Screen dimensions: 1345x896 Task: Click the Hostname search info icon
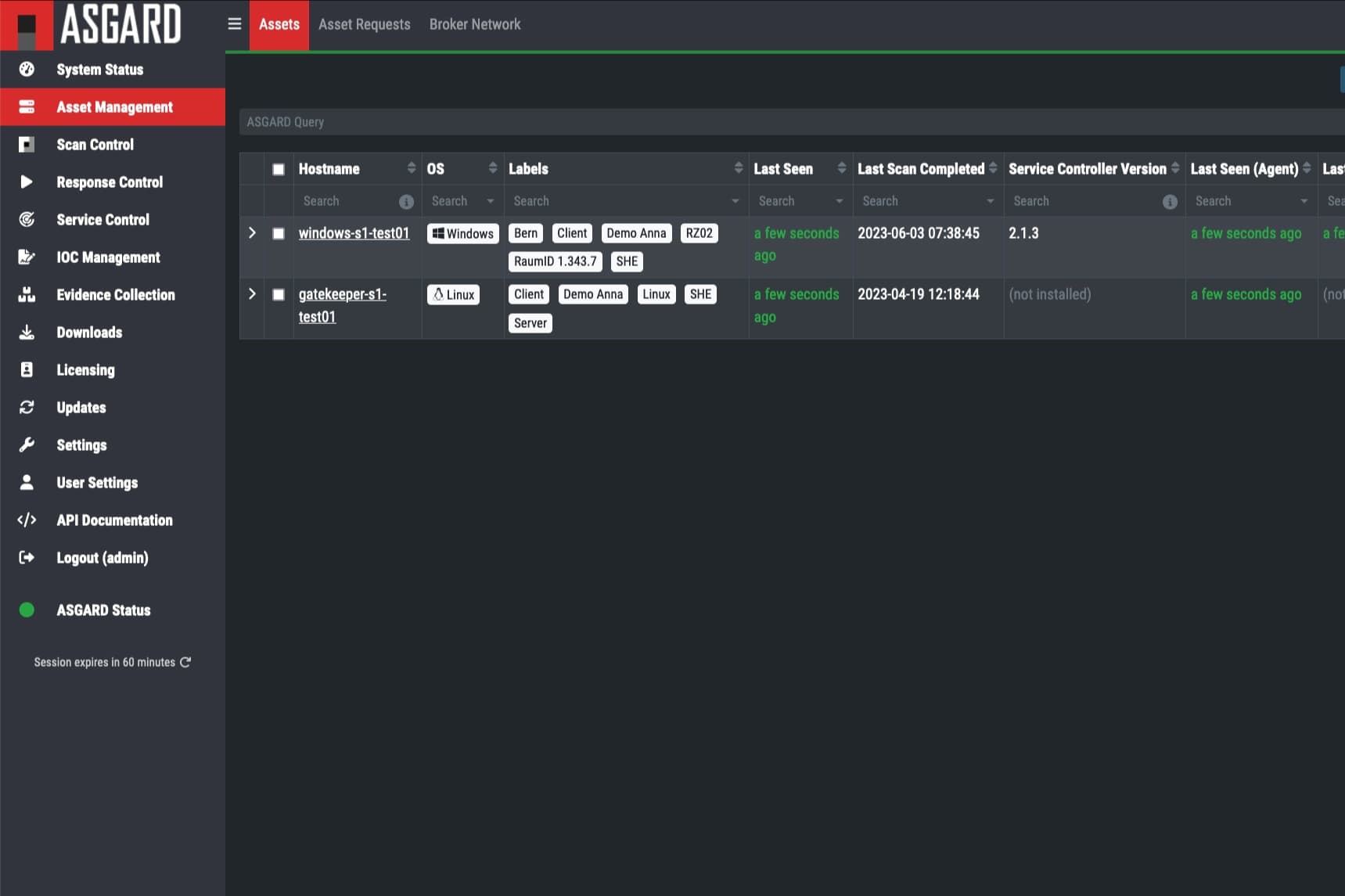pos(406,201)
